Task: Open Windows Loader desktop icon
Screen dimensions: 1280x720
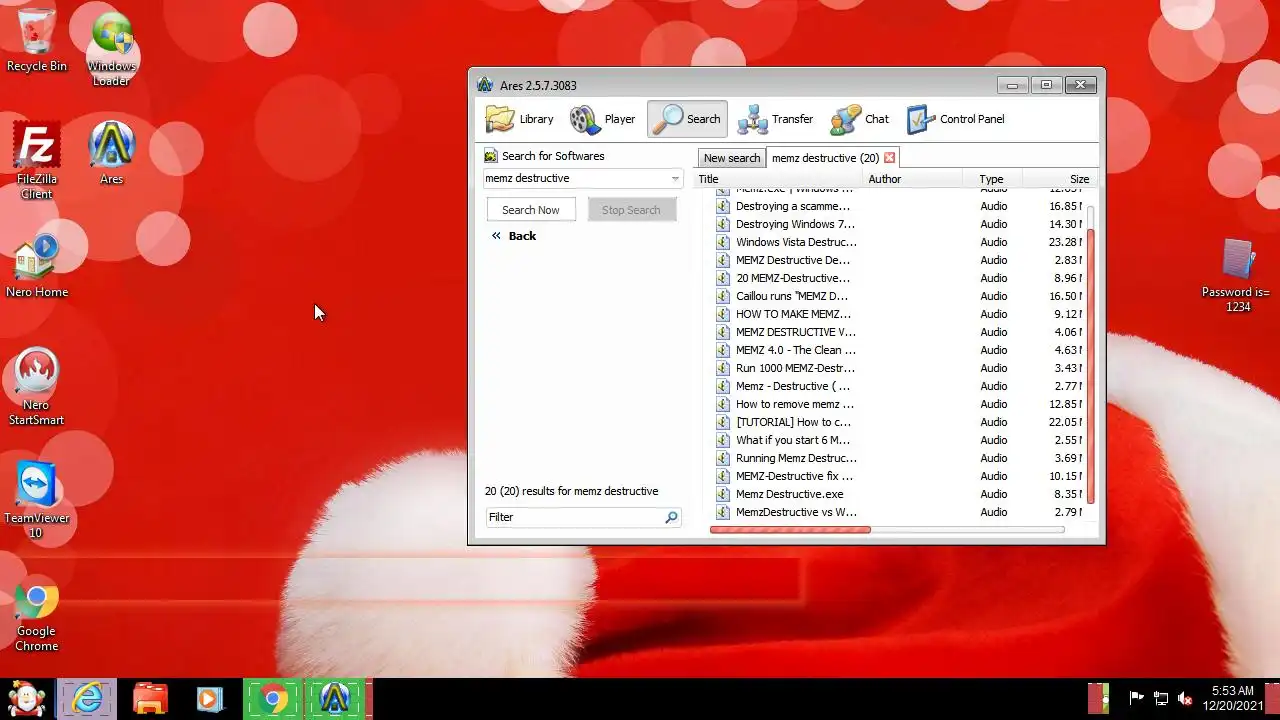Action: [x=112, y=48]
